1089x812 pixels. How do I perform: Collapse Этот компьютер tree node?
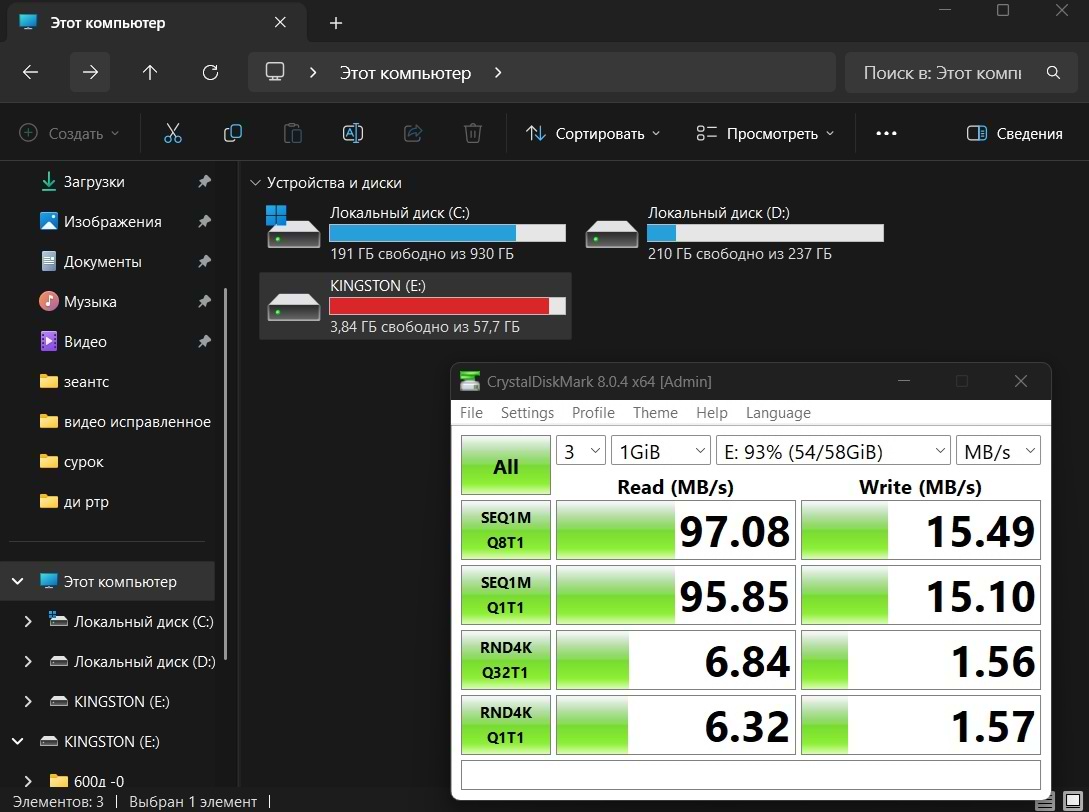(x=17, y=581)
